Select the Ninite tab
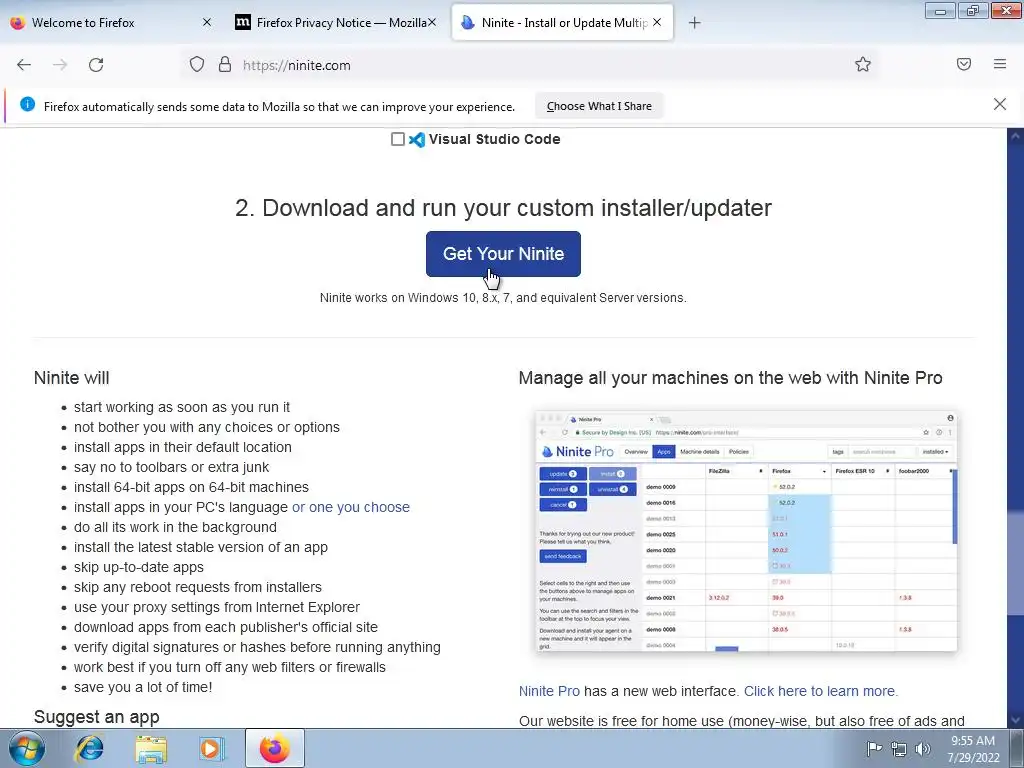The image size is (1024, 768). pyautogui.click(x=562, y=23)
